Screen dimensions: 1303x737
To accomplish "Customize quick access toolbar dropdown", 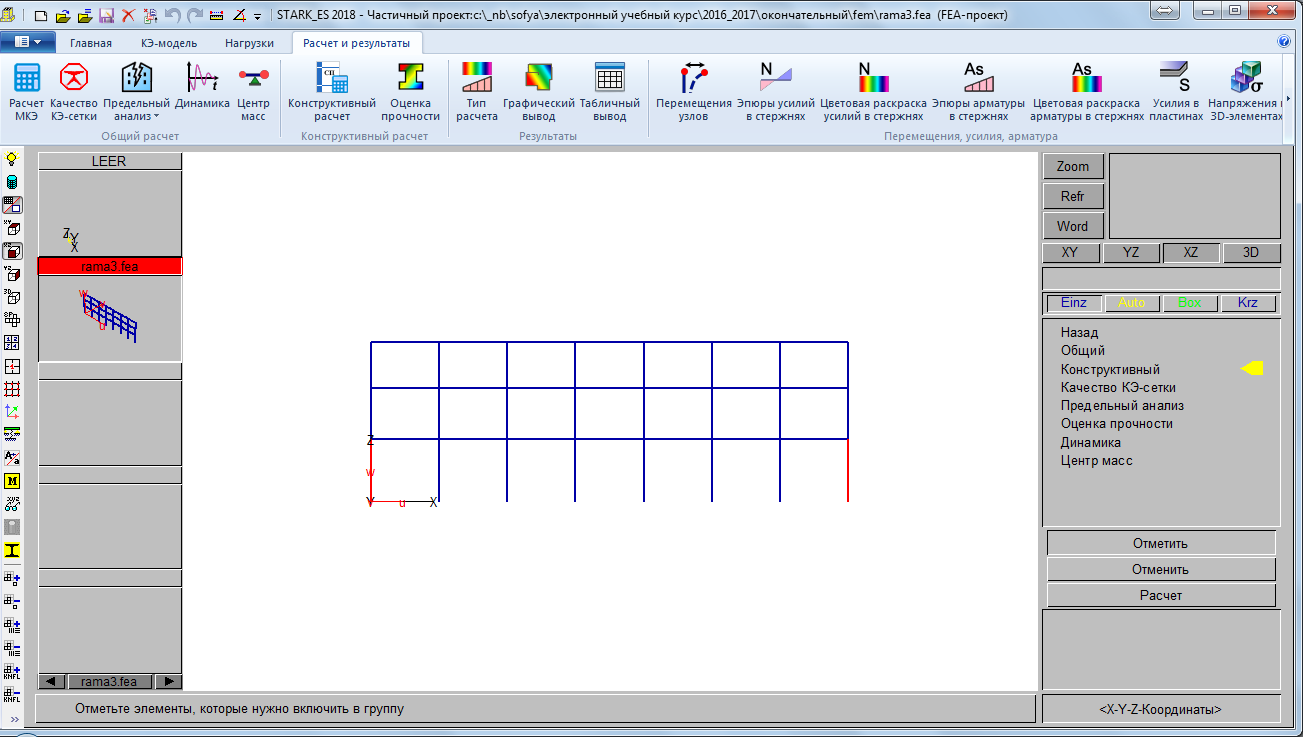I will [x=258, y=17].
